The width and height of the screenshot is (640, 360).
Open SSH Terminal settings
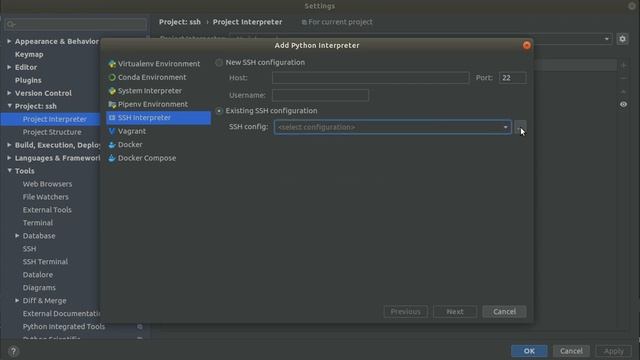click(x=45, y=262)
